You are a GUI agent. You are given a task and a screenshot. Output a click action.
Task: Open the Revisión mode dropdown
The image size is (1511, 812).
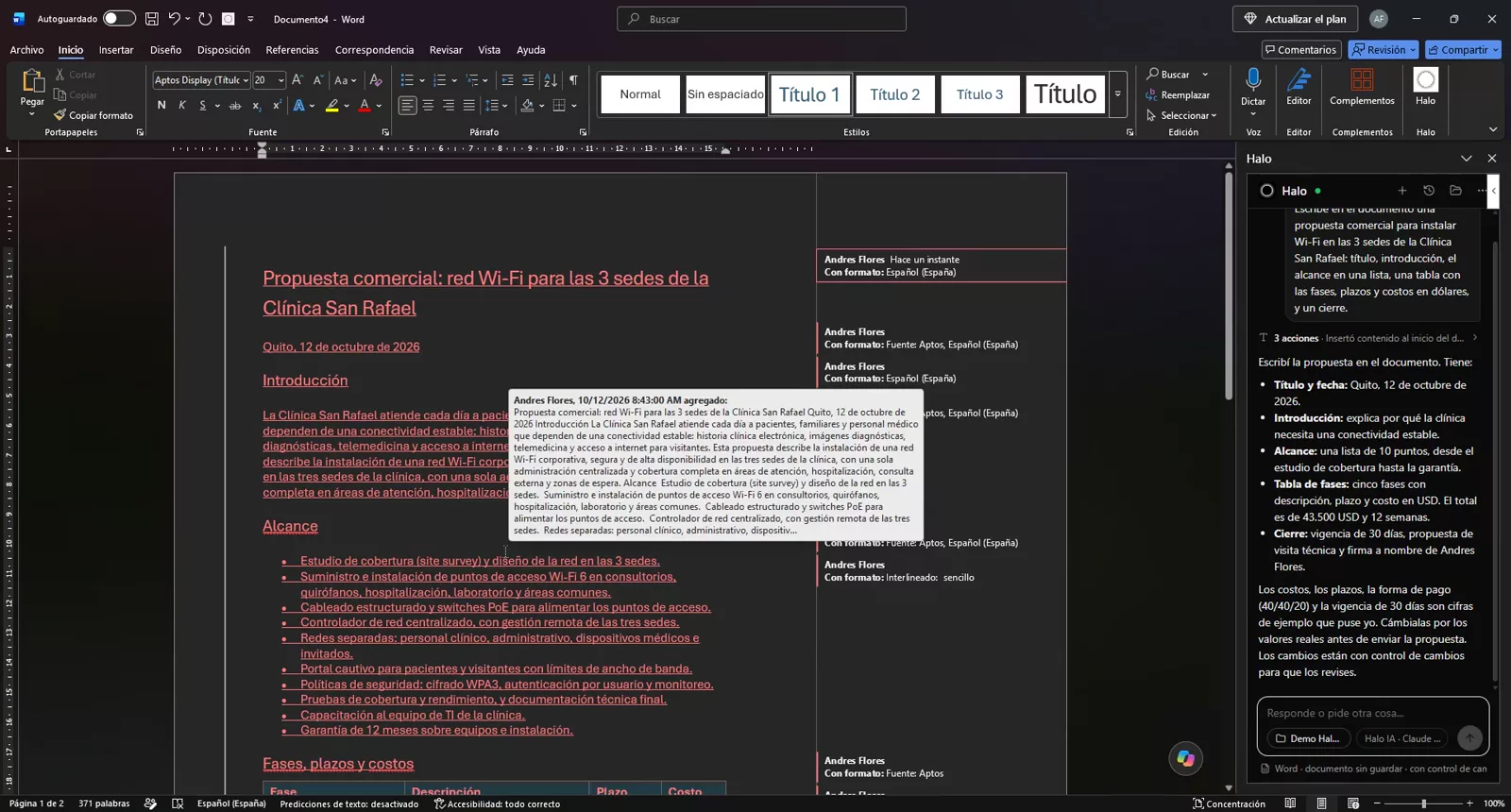pos(1384,50)
